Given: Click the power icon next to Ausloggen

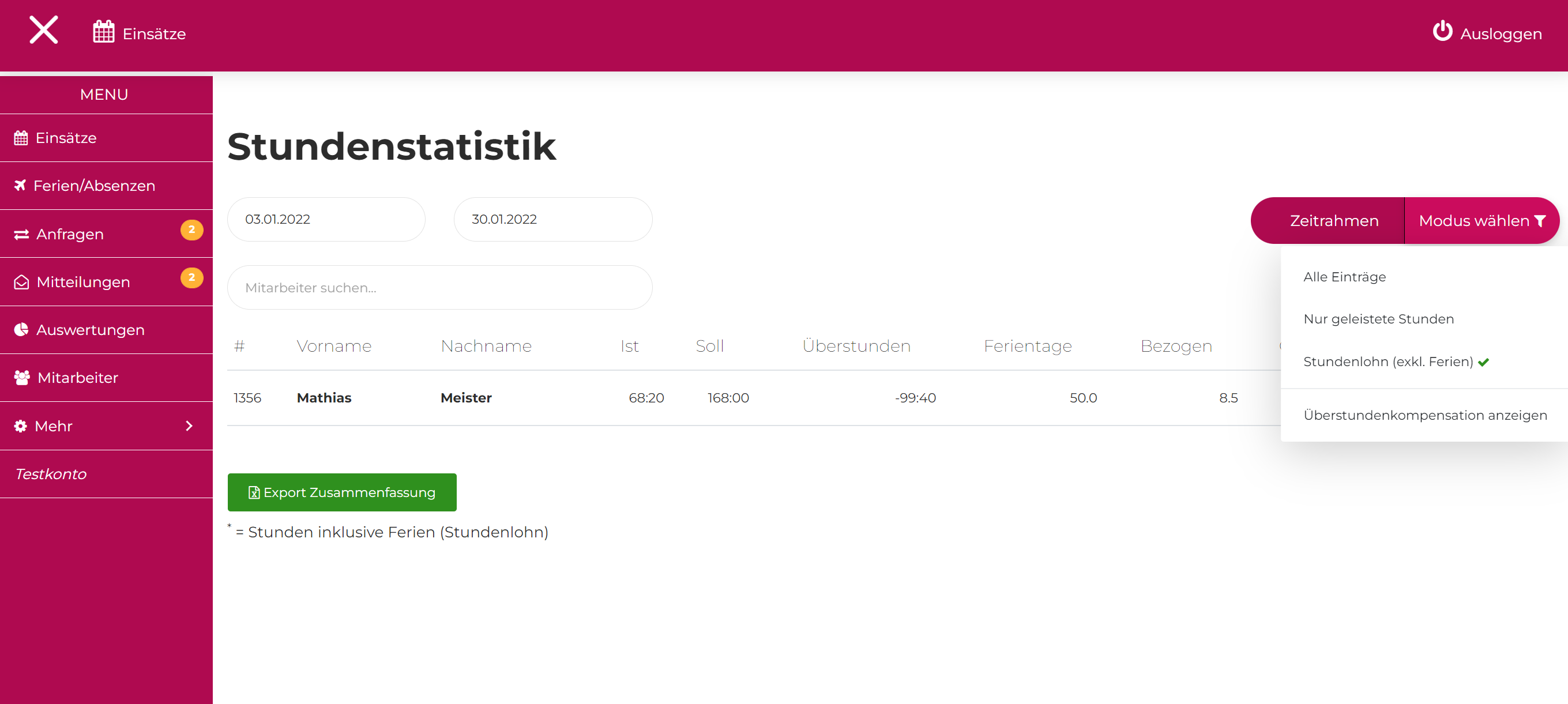Looking at the screenshot, I should pos(1442,31).
